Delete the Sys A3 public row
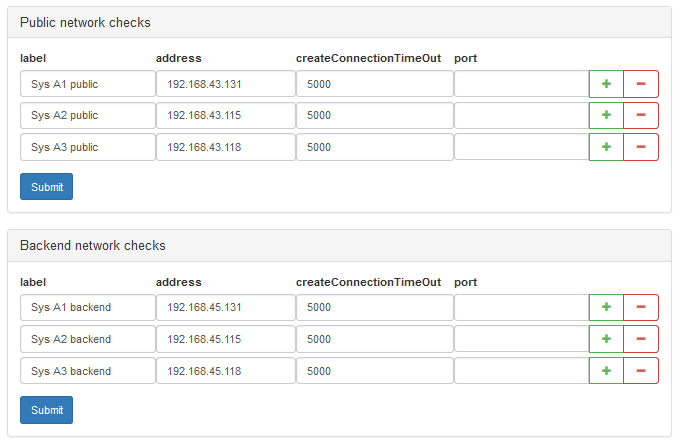Screen dimensions: 682x448 641,147
